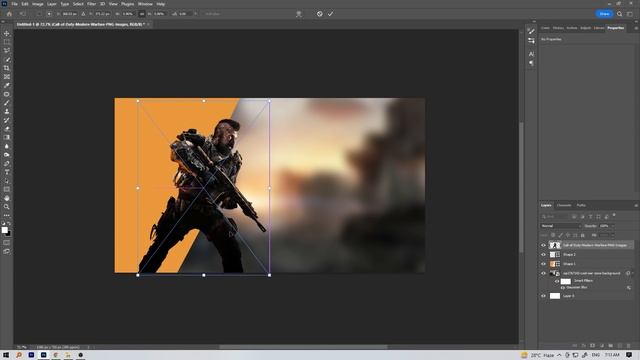
Task: Switch to the Channels tab
Action: coord(564,205)
